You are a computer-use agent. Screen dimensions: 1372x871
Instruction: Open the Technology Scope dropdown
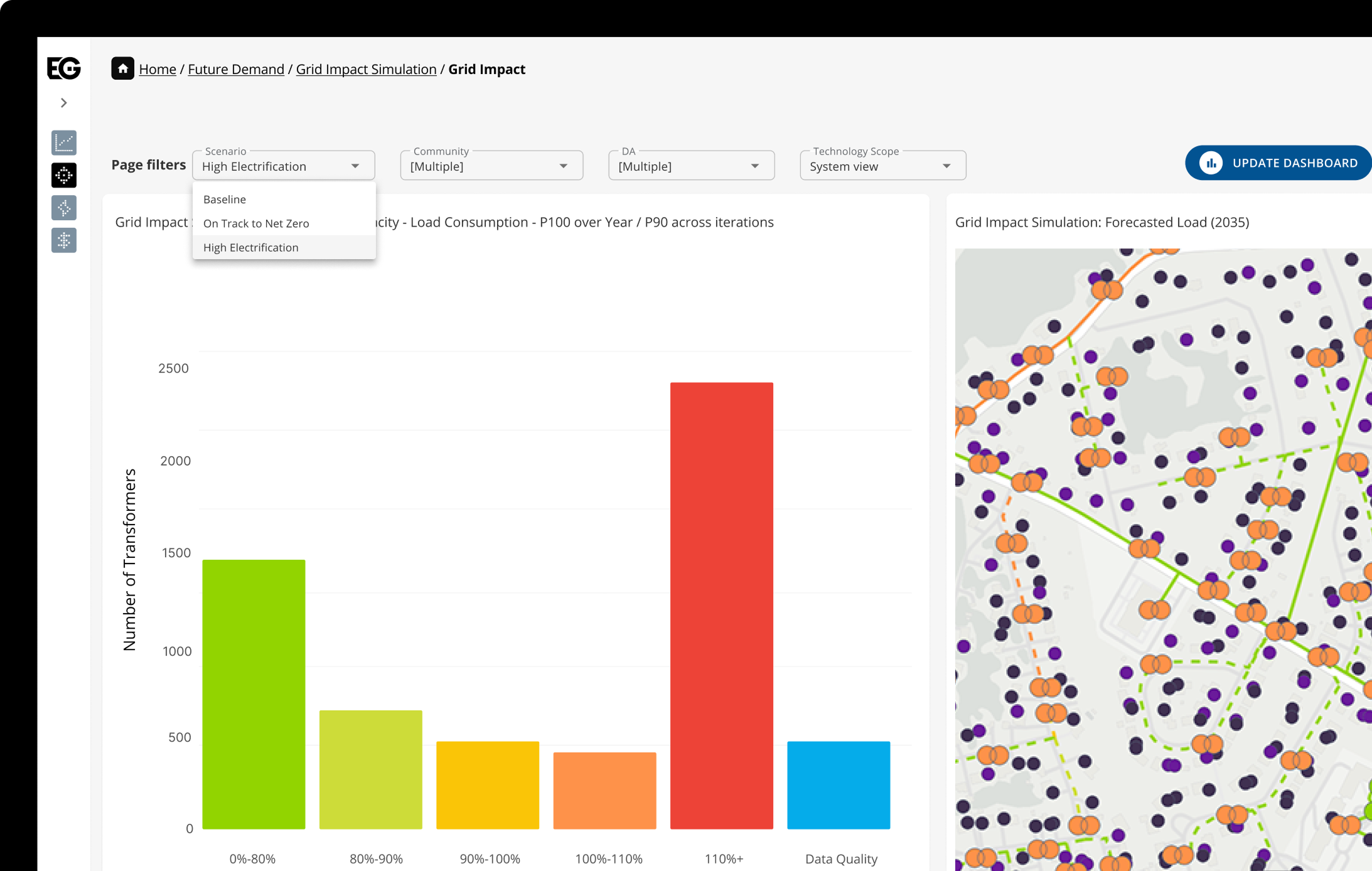click(x=882, y=166)
